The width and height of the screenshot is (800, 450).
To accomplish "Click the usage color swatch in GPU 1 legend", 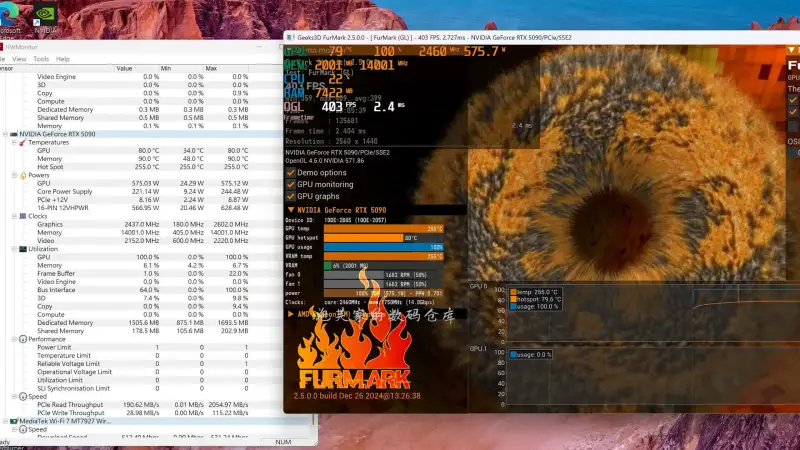I will [513, 355].
